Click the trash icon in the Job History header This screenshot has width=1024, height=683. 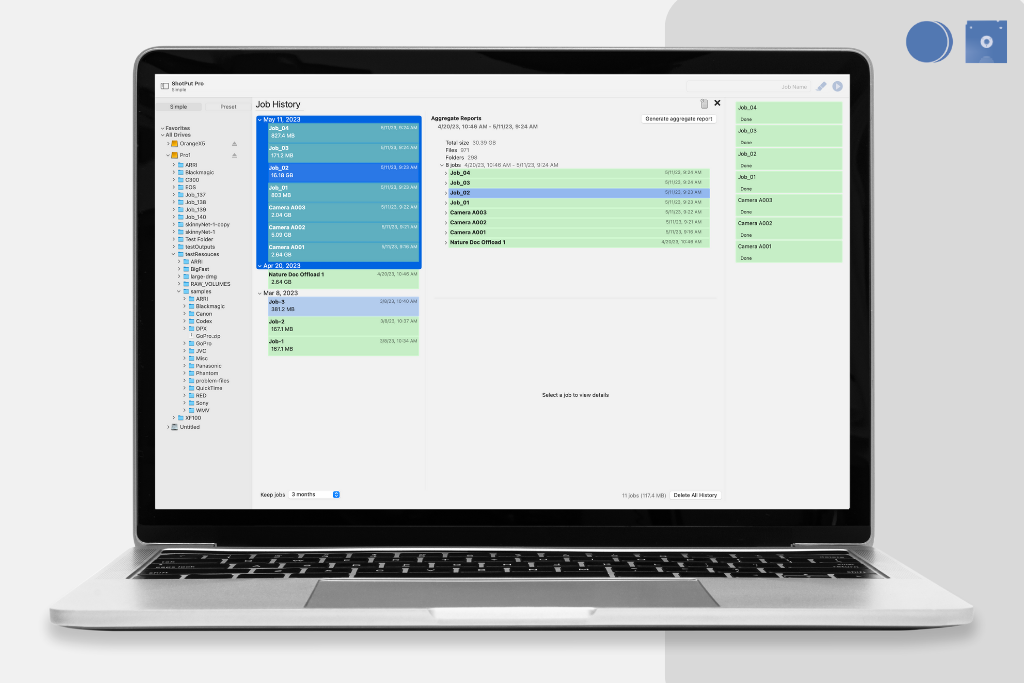point(704,104)
